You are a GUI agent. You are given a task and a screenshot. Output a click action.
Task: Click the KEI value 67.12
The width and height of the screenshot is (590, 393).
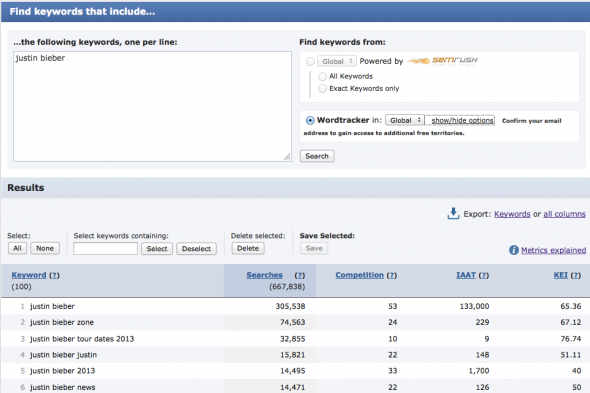570,322
